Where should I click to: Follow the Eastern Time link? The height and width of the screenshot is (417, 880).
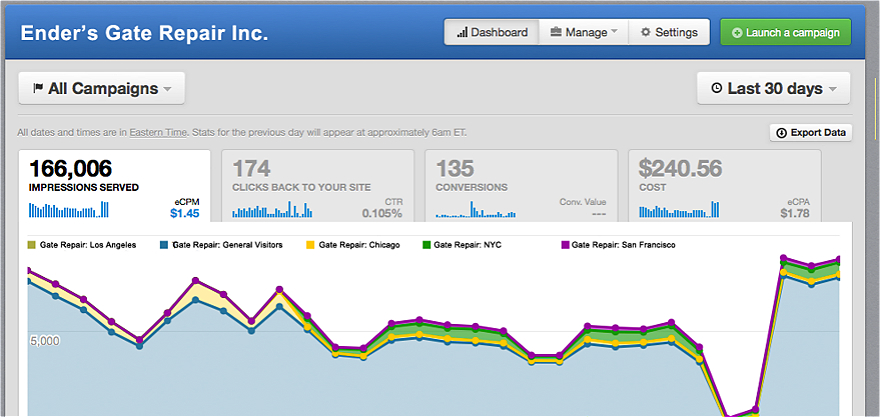pos(157,134)
